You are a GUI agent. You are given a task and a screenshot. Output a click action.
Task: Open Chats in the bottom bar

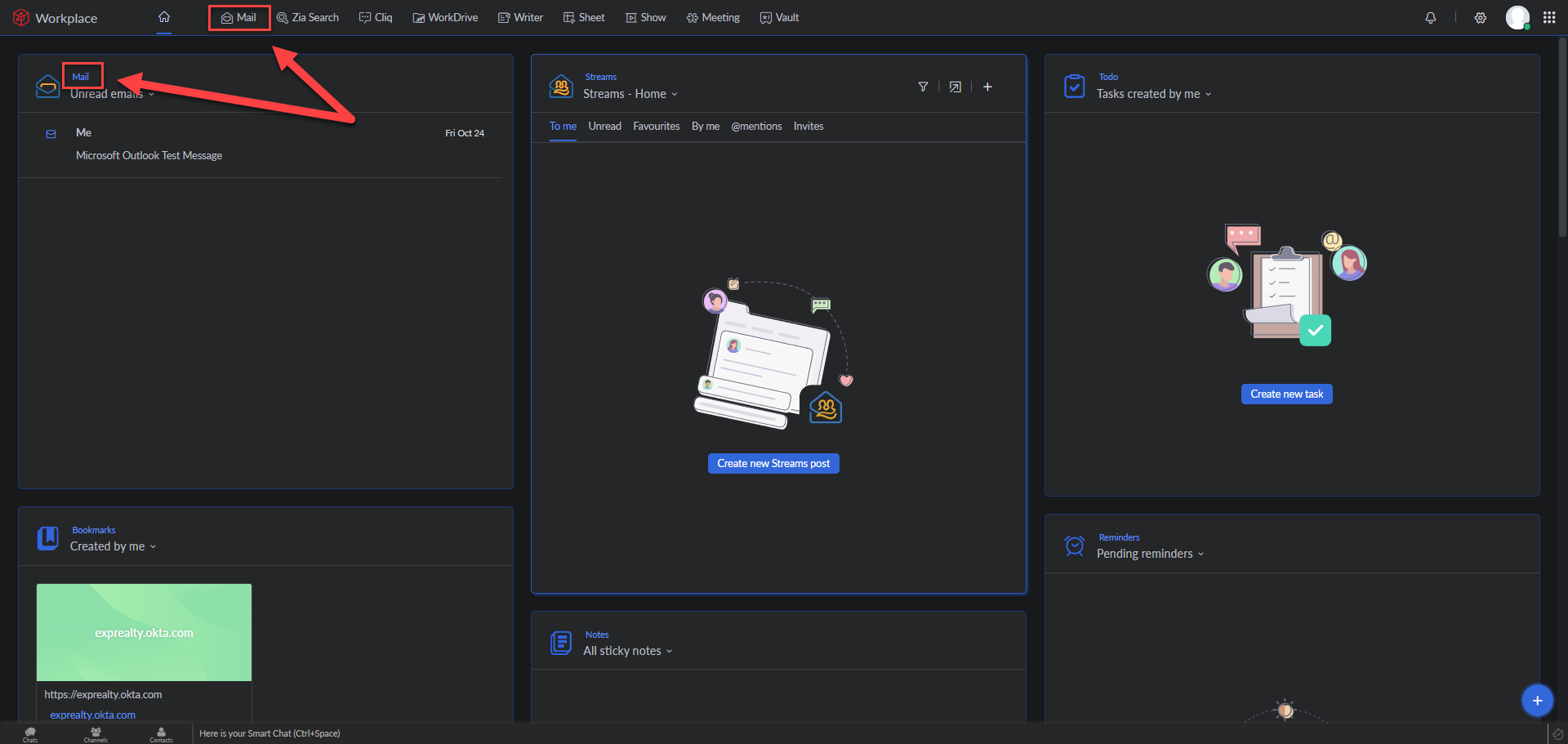tap(30, 733)
